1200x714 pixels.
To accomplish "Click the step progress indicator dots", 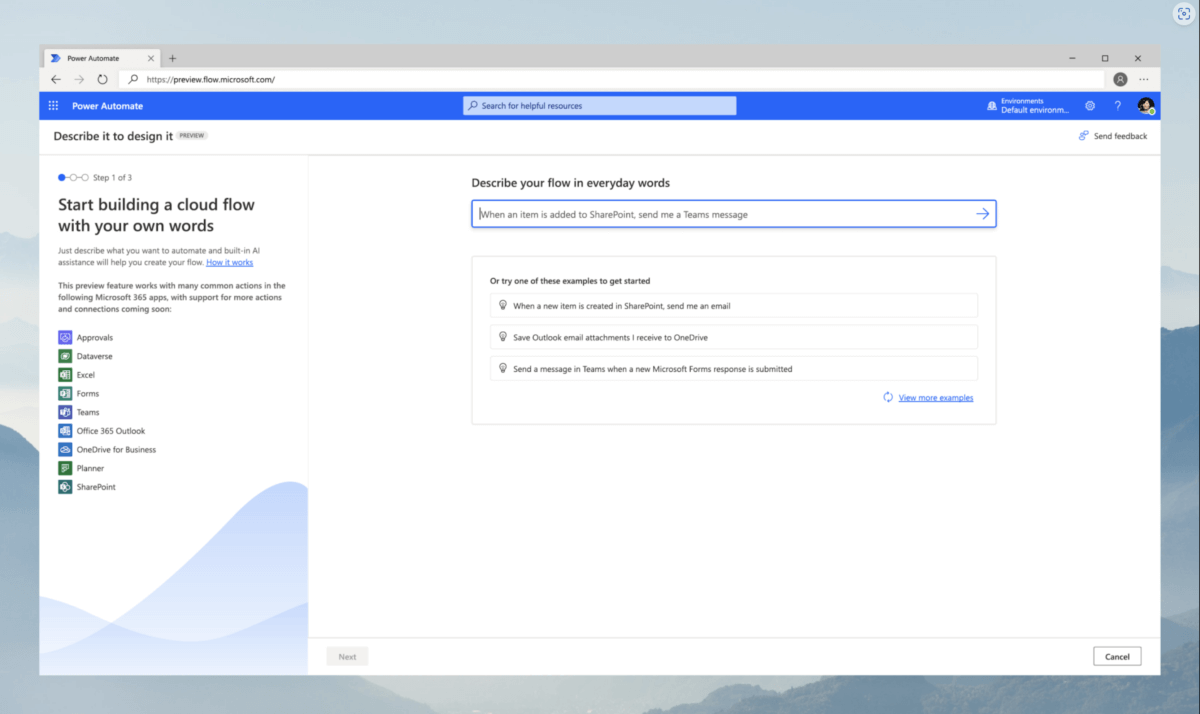I will click(x=73, y=177).
